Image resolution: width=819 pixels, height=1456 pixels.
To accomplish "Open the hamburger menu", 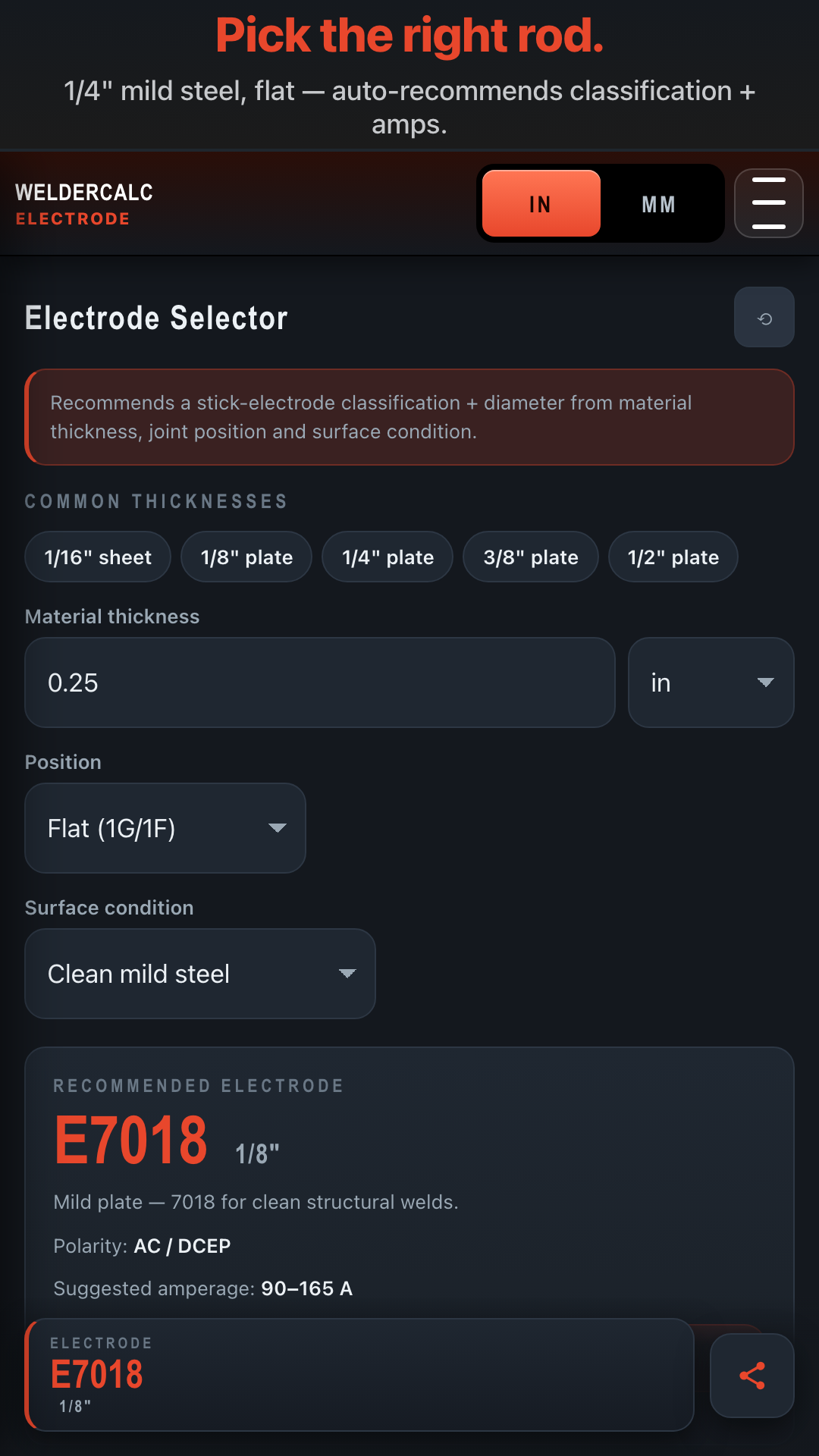I will point(768,203).
